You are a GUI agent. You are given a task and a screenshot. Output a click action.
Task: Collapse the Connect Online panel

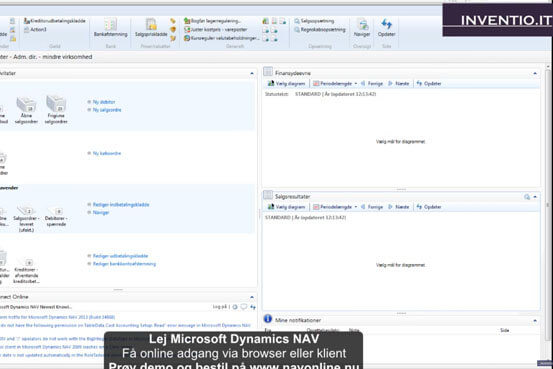point(252,297)
